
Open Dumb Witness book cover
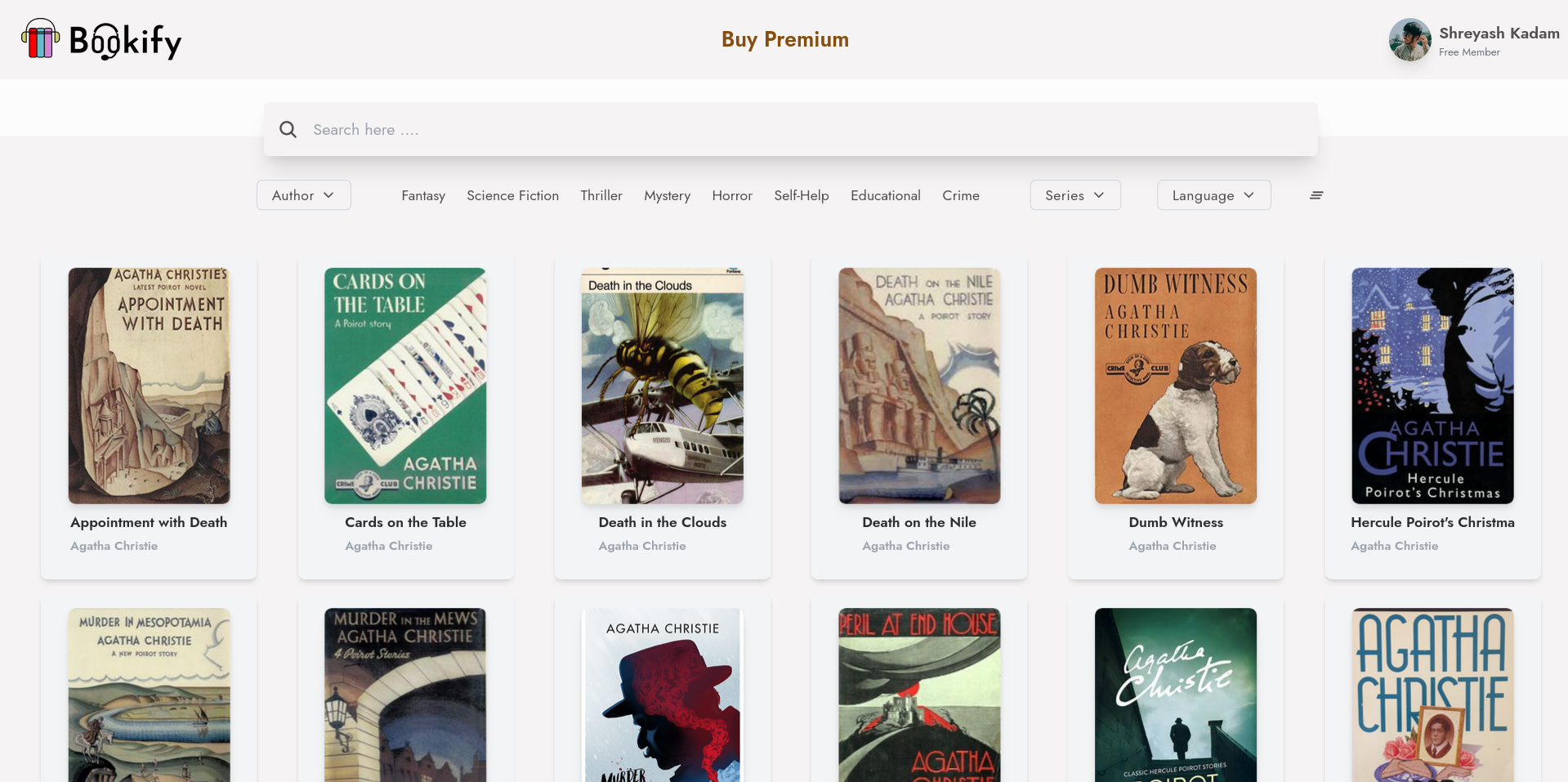pyautogui.click(x=1176, y=386)
